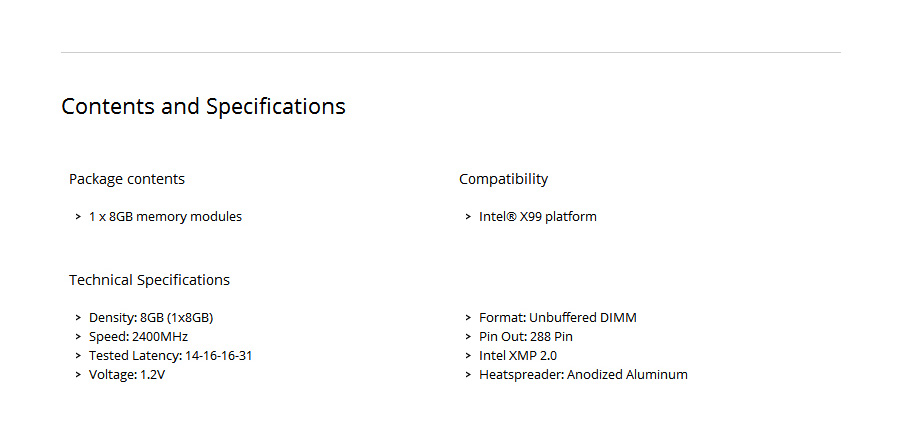Select the 1 x 8GB memory modules text
The width and height of the screenshot is (900, 429).
[x=165, y=217]
